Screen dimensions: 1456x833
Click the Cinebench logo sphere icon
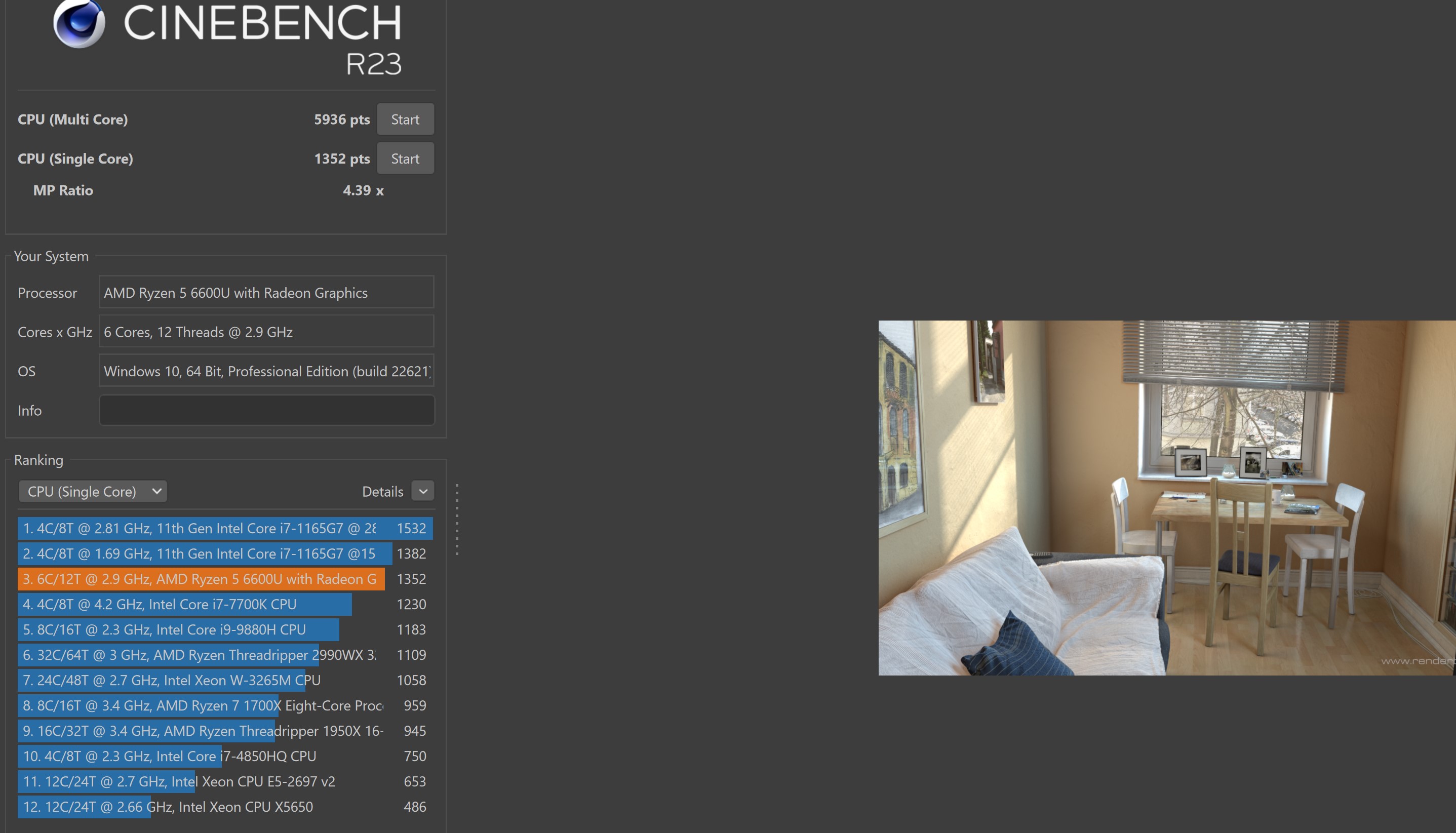[79, 23]
